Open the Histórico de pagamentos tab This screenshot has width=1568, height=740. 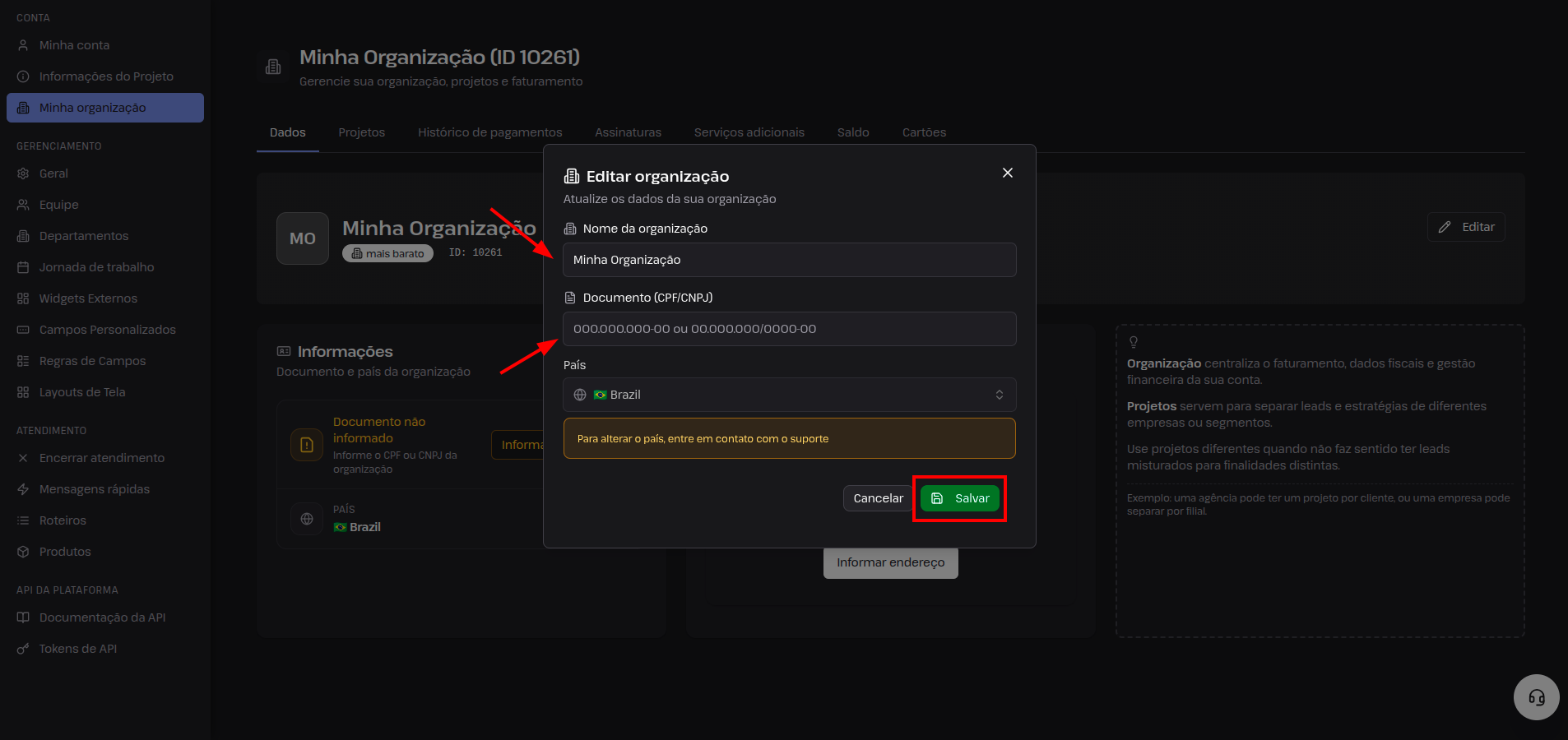click(489, 132)
